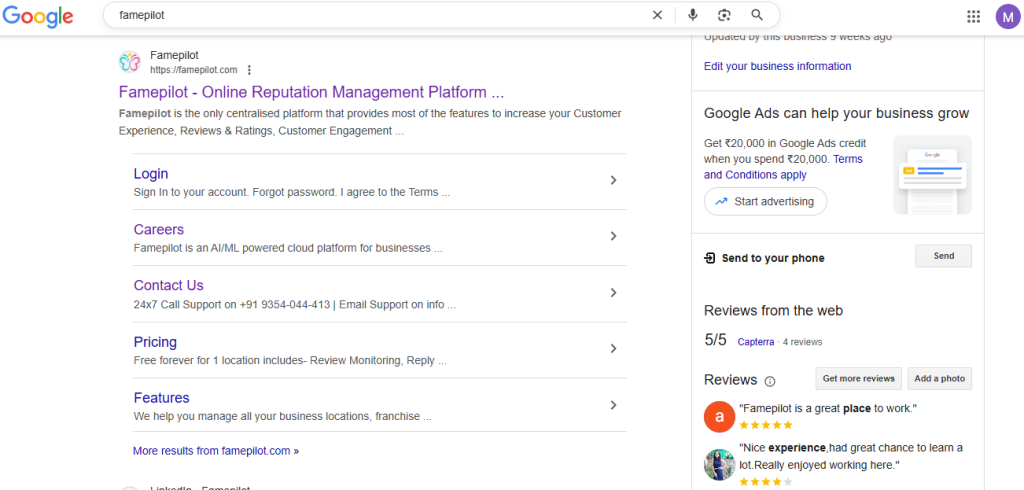
Task: Open the account avatar labeled M
Action: pos(1008,16)
